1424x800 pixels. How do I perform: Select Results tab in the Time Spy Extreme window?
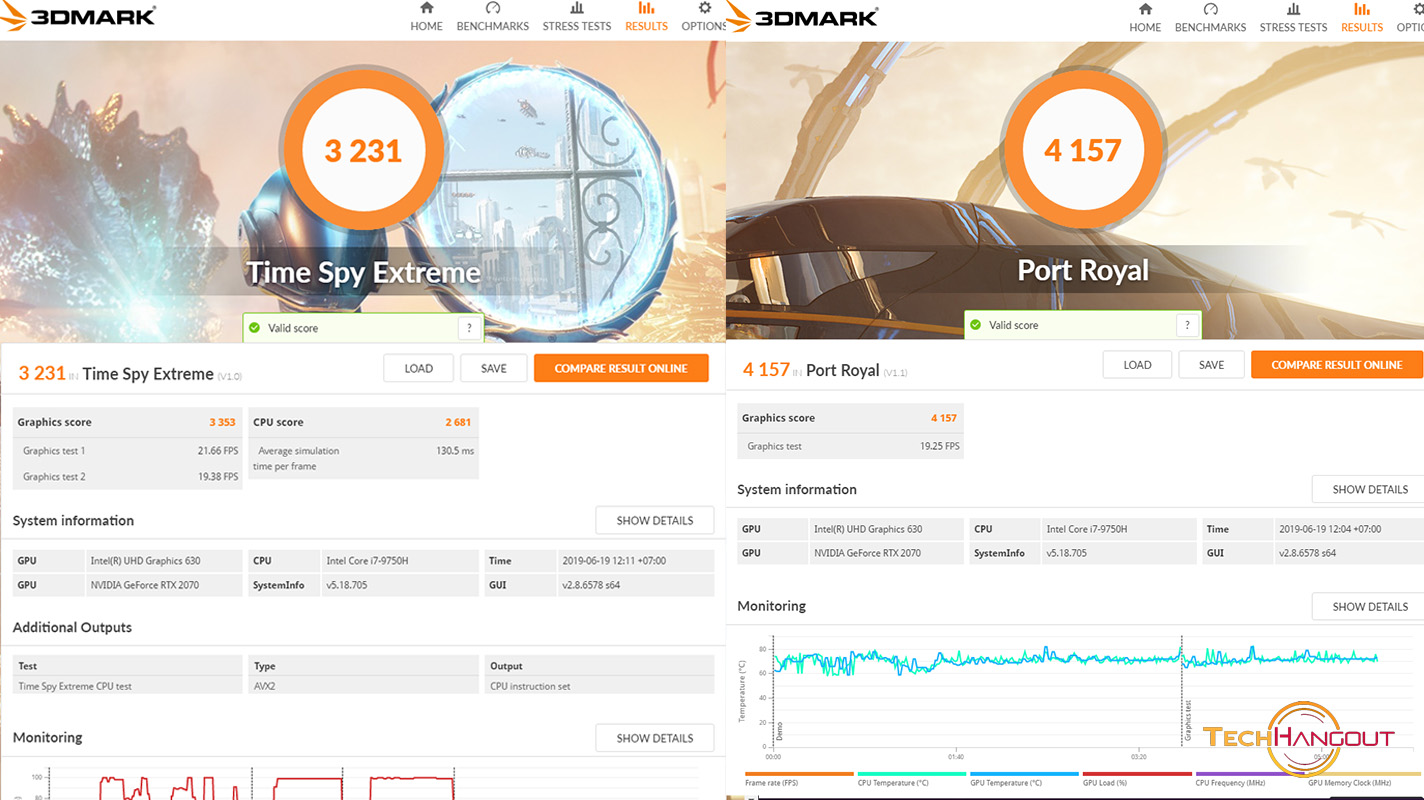point(646,17)
